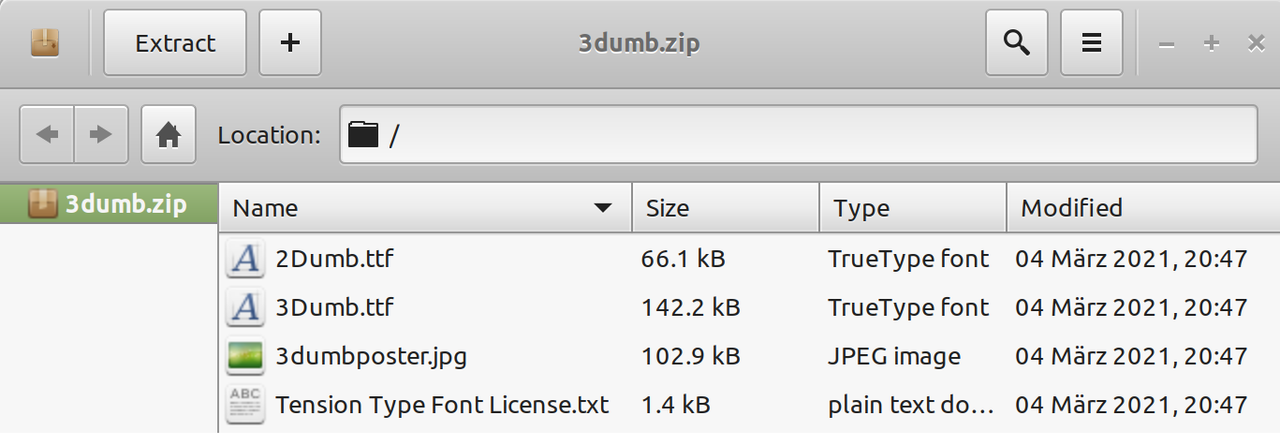Click TrueType font type of 3Dumb.ttf
1280x434 pixels.
pos(908,308)
